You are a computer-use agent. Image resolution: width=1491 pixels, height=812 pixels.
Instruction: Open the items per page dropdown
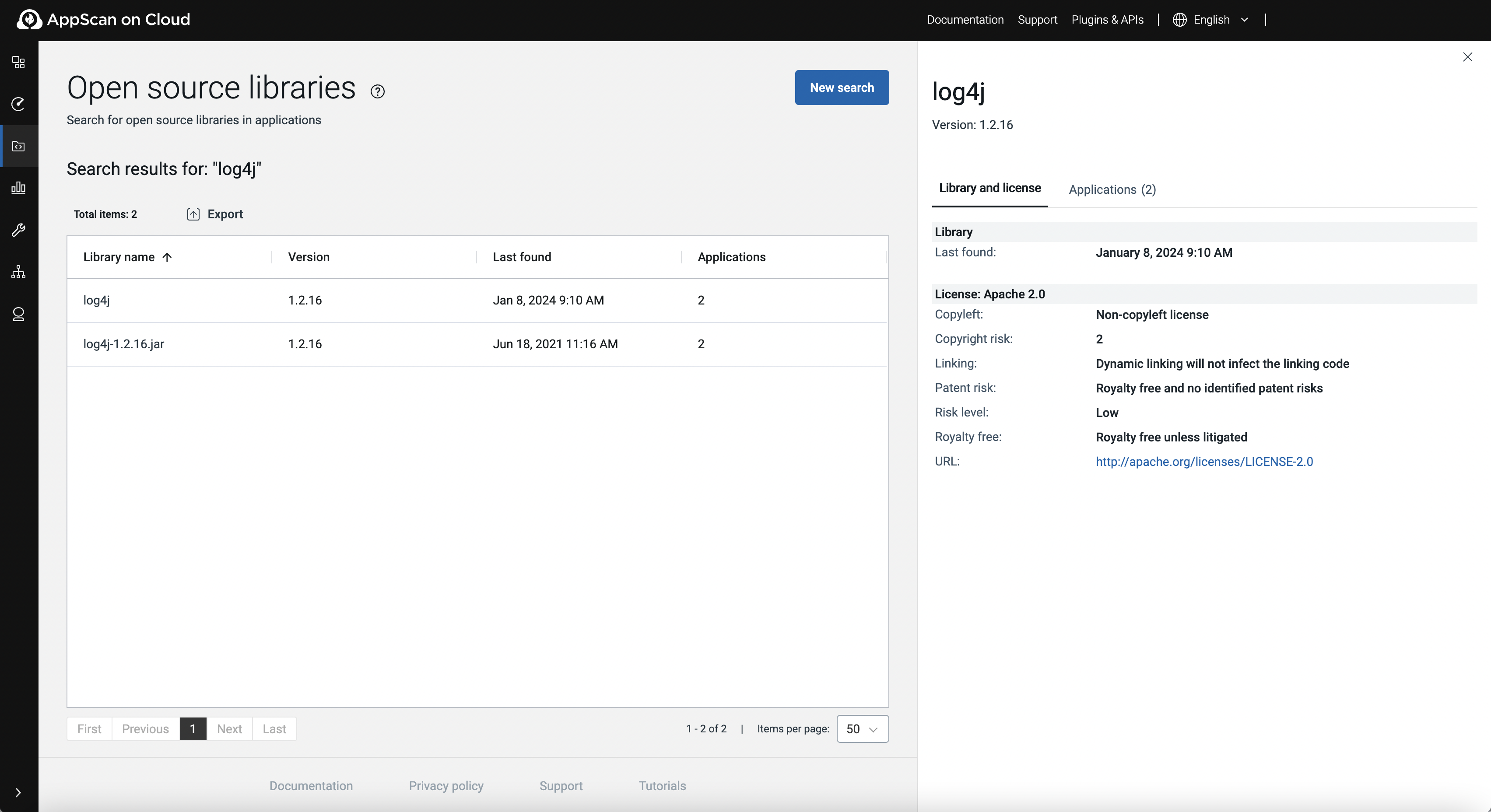[863, 729]
